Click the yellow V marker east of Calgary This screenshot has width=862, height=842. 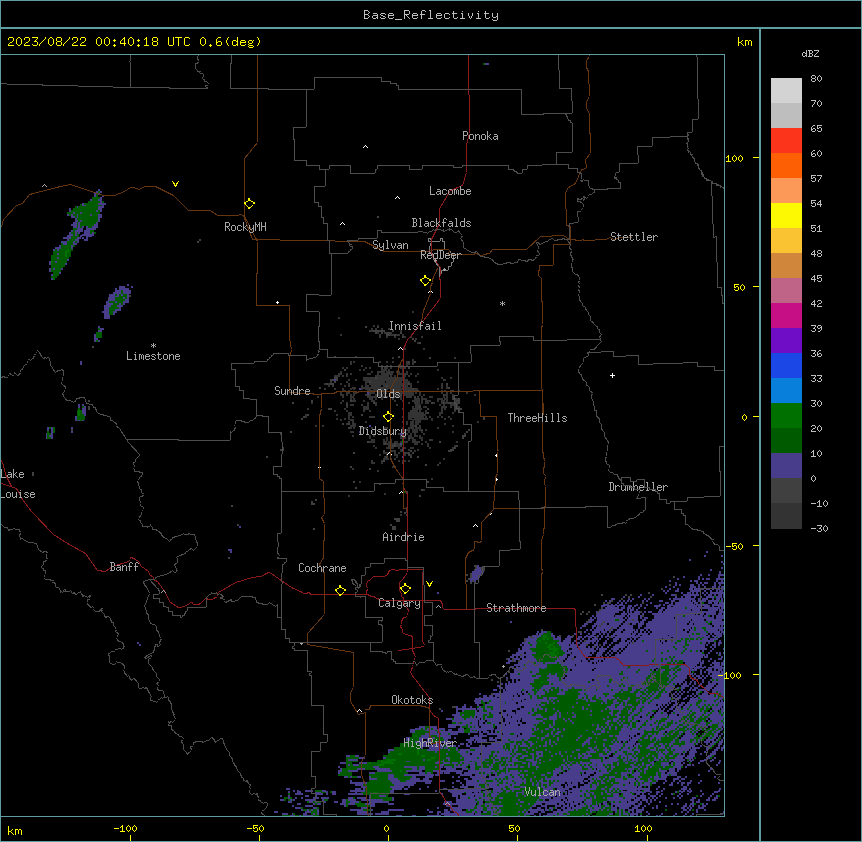(429, 584)
